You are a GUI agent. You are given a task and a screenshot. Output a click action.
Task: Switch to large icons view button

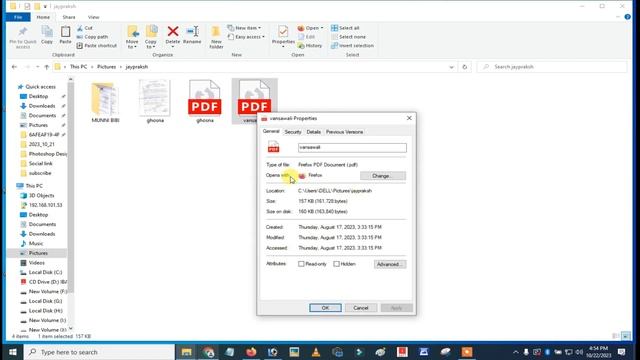[626, 336]
